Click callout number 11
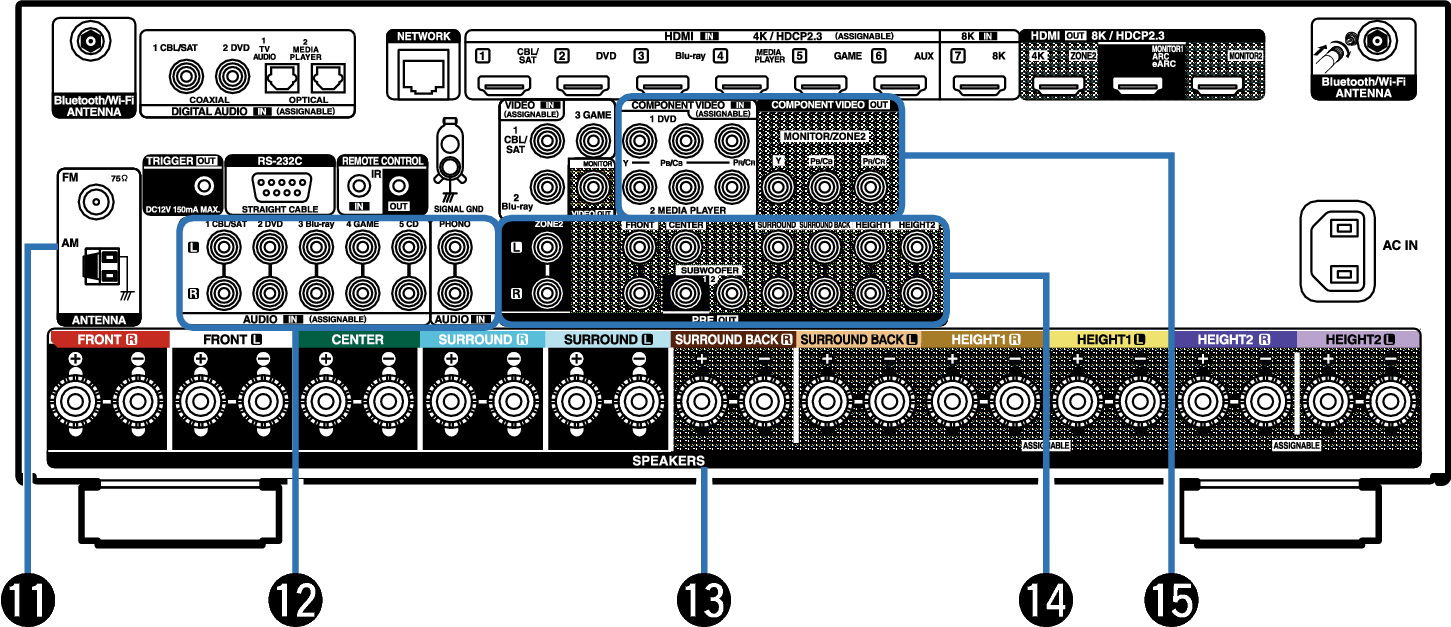1451x627 pixels. [27, 599]
